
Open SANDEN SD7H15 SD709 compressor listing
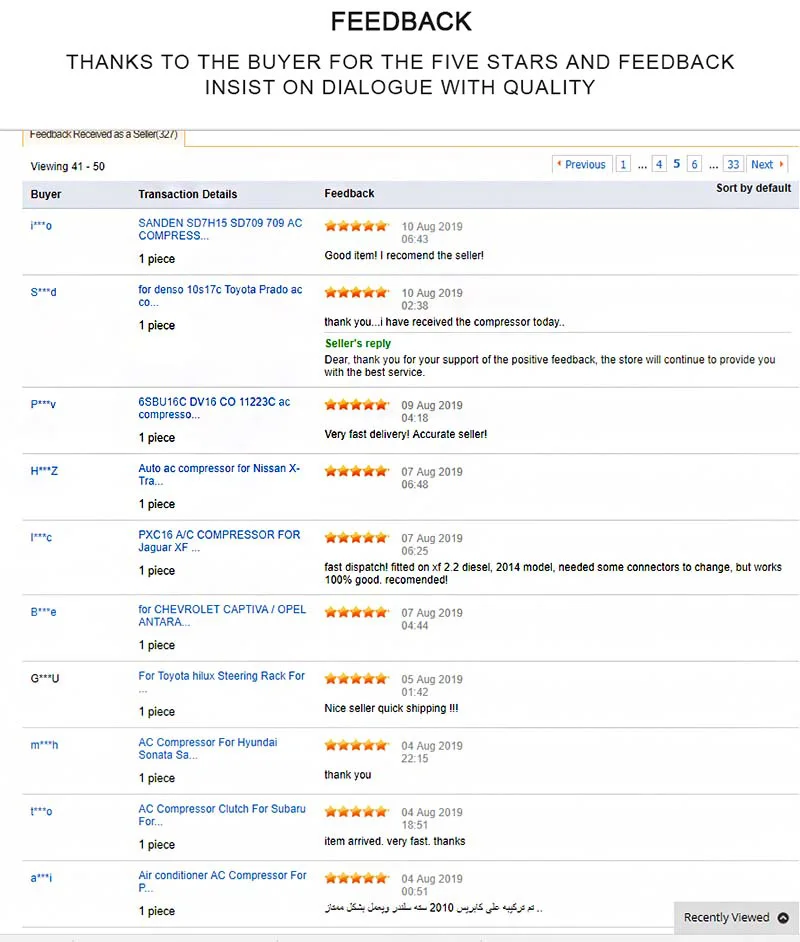coord(220,229)
